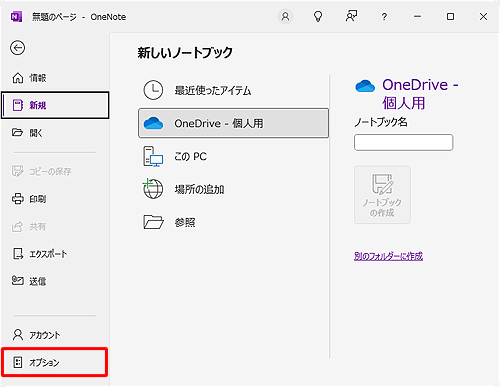Screen dimensions: 500x387
Task: Select OneDrive - 個人用 location
Action: click(233, 123)
